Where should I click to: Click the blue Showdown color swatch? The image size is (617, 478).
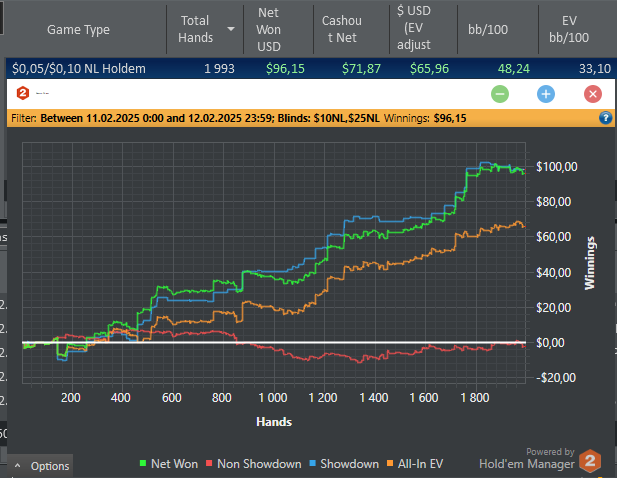tap(313, 463)
